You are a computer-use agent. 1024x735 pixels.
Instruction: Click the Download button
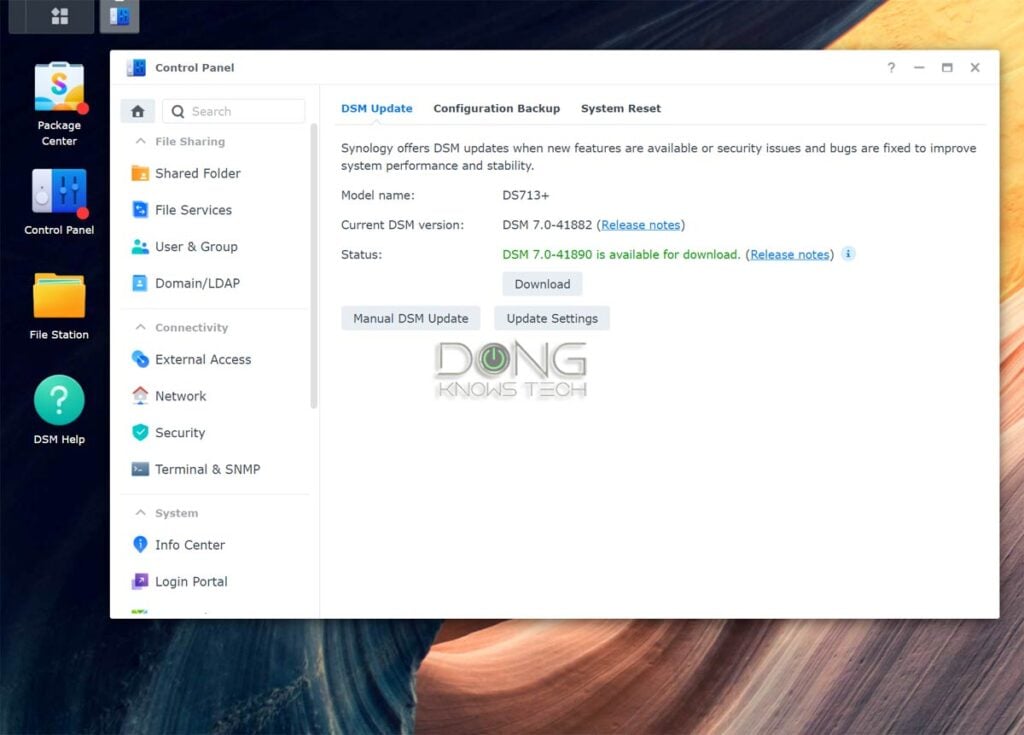[x=542, y=284]
